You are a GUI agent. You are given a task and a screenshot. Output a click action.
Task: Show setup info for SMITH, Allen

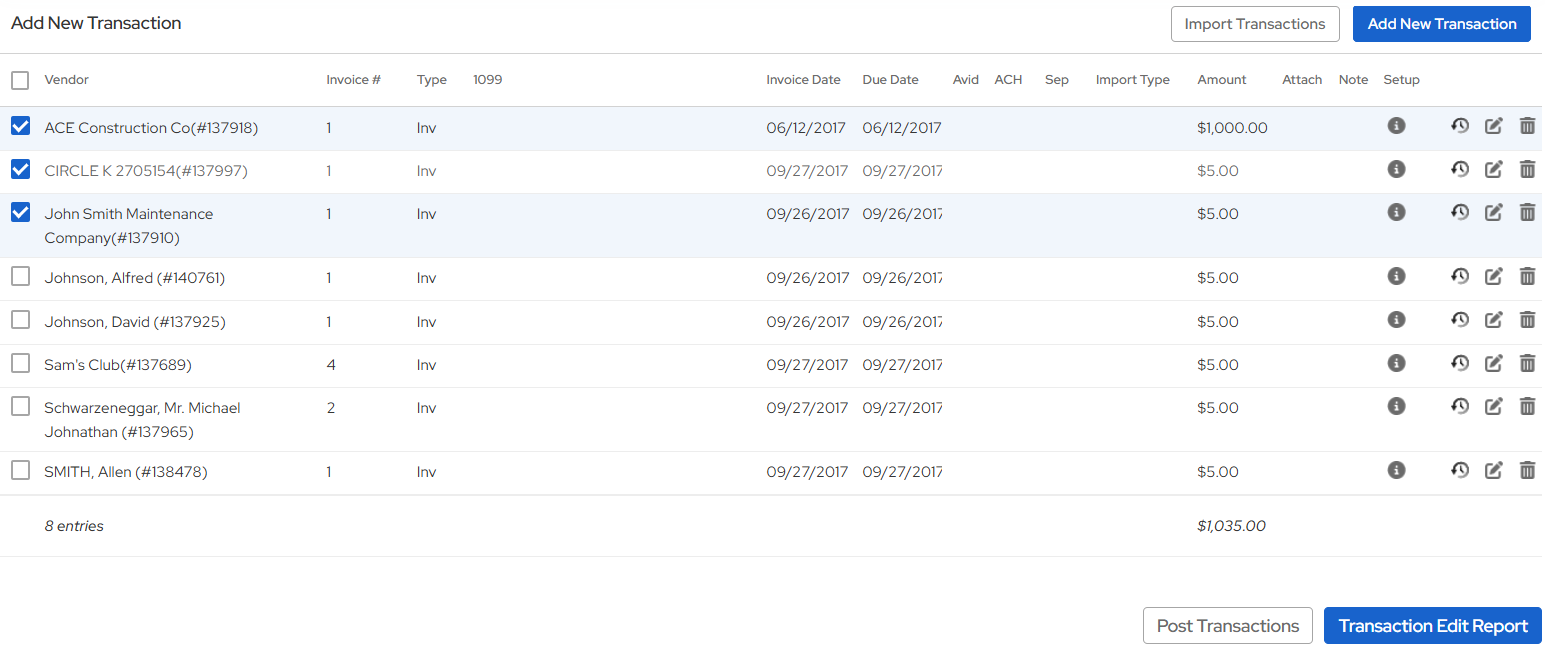click(1396, 470)
